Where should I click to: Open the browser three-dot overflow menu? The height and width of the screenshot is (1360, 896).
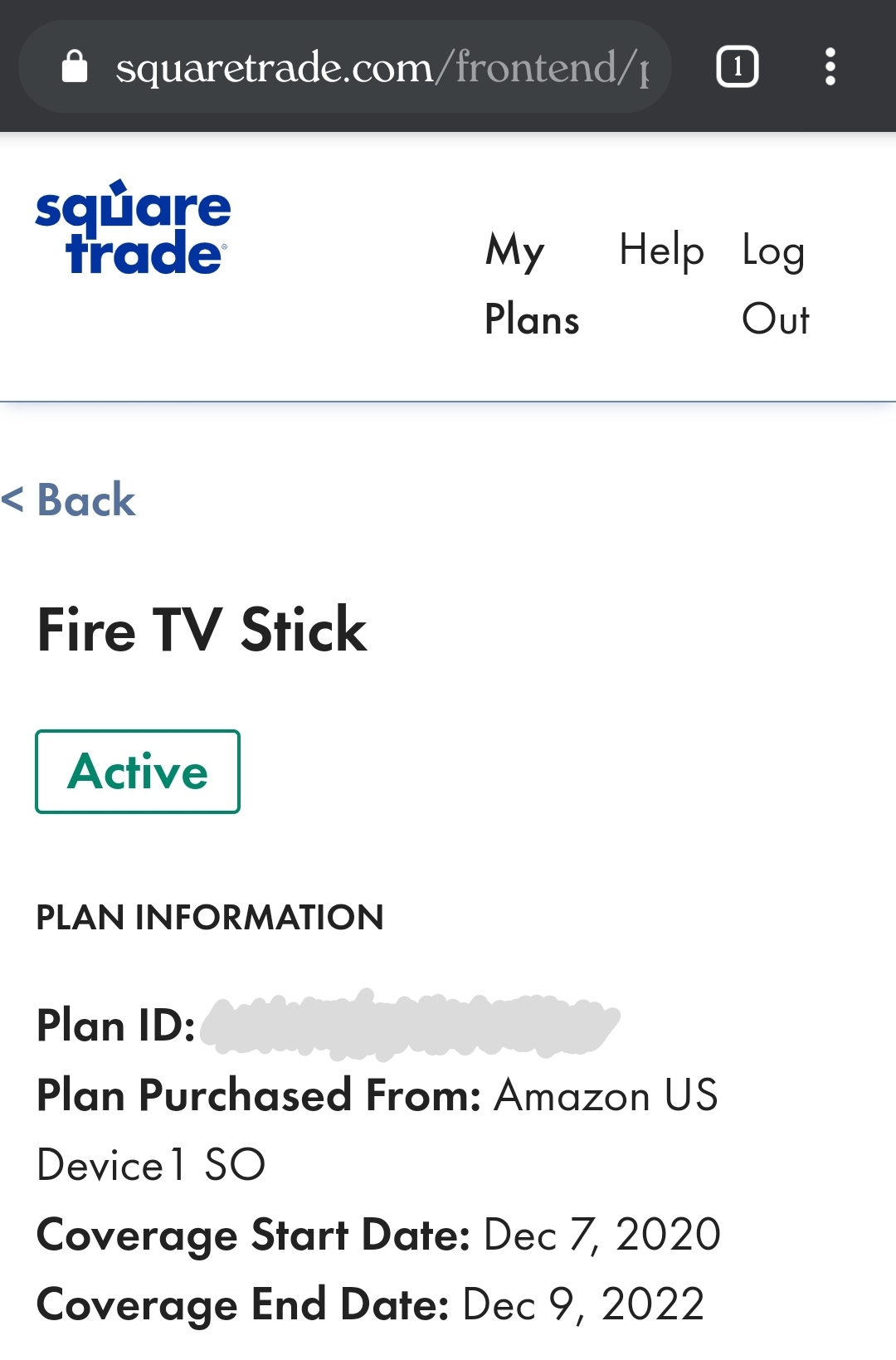[x=831, y=66]
